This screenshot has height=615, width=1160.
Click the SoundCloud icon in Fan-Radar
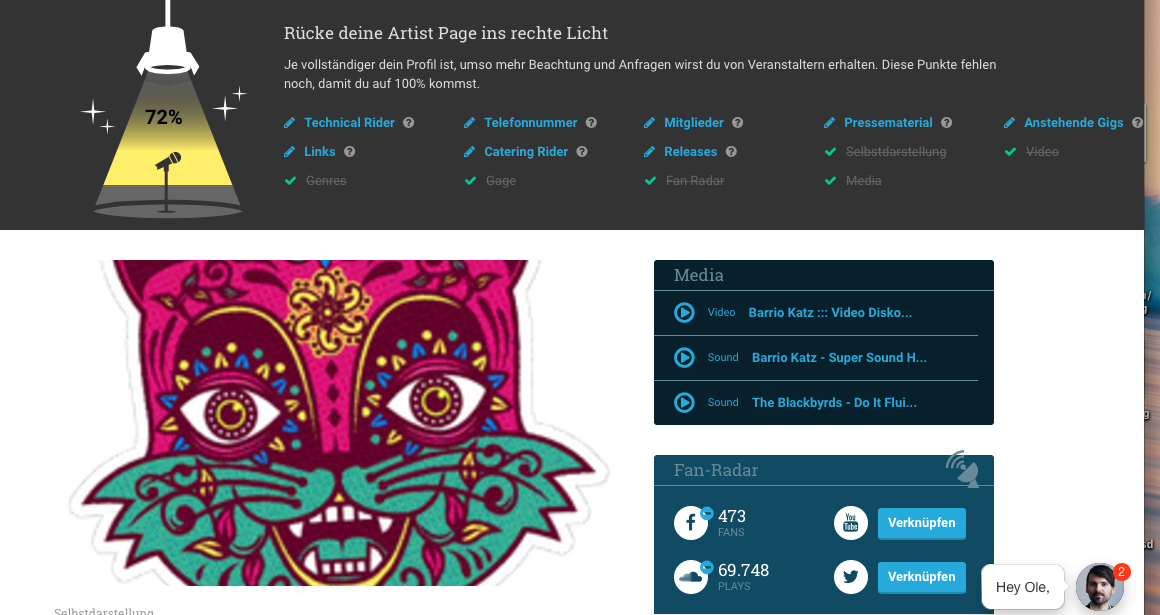691,576
